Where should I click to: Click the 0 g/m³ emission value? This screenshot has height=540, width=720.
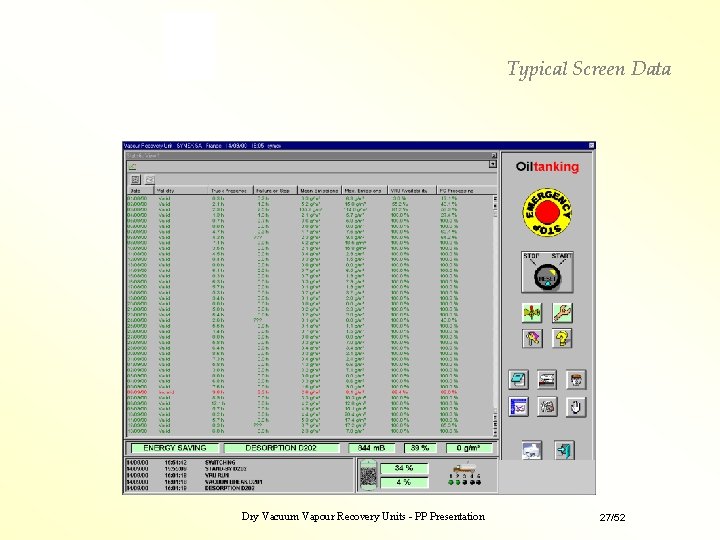click(x=468, y=448)
